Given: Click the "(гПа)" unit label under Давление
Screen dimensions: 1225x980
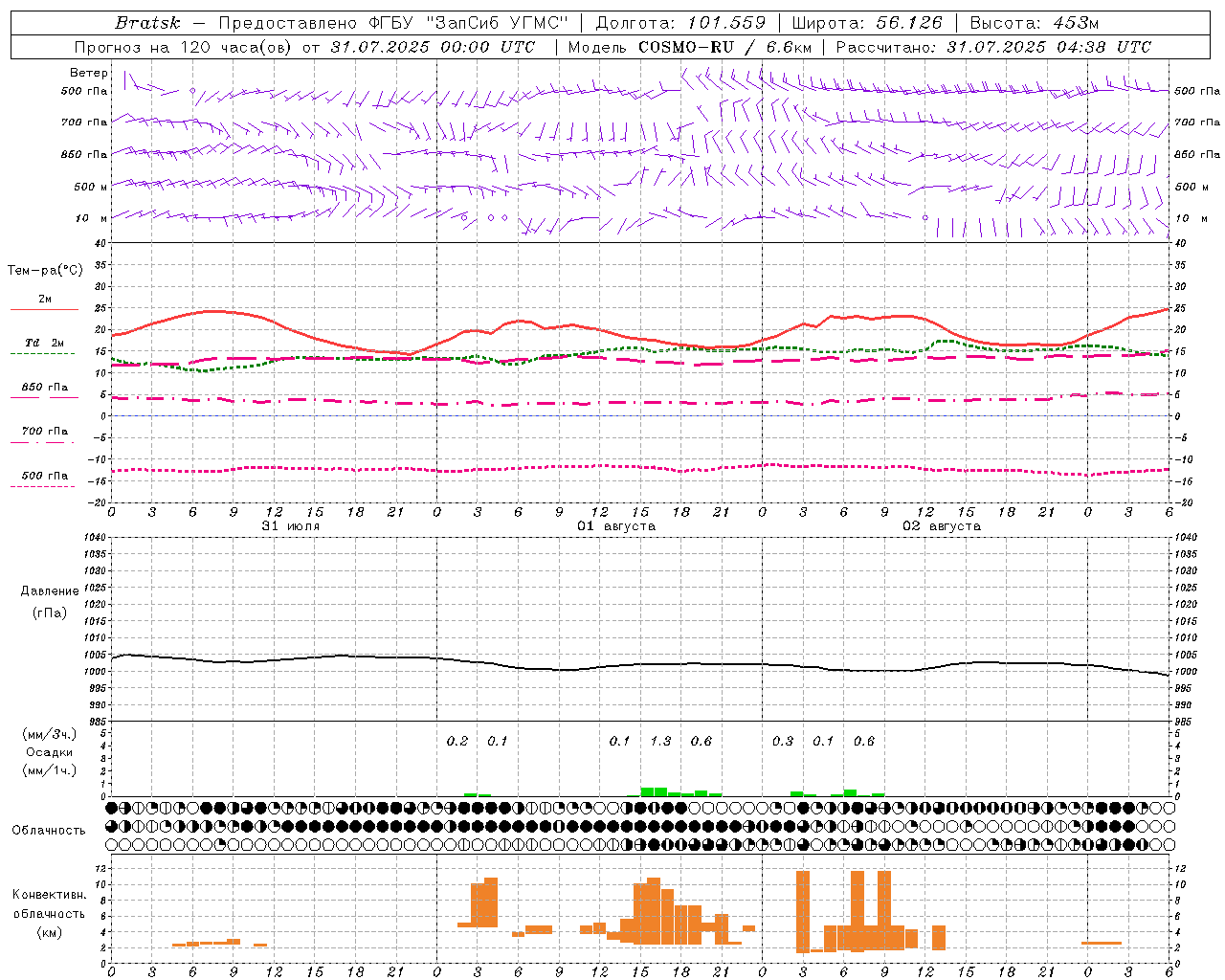Looking at the screenshot, I should coord(50,612).
